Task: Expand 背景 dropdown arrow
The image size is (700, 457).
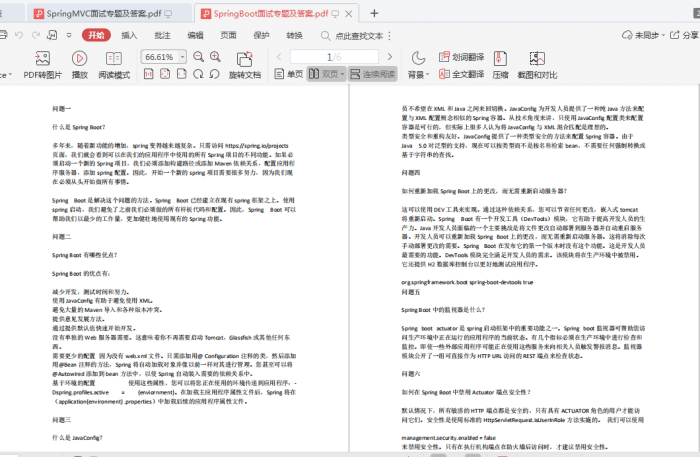Action: [x=427, y=75]
